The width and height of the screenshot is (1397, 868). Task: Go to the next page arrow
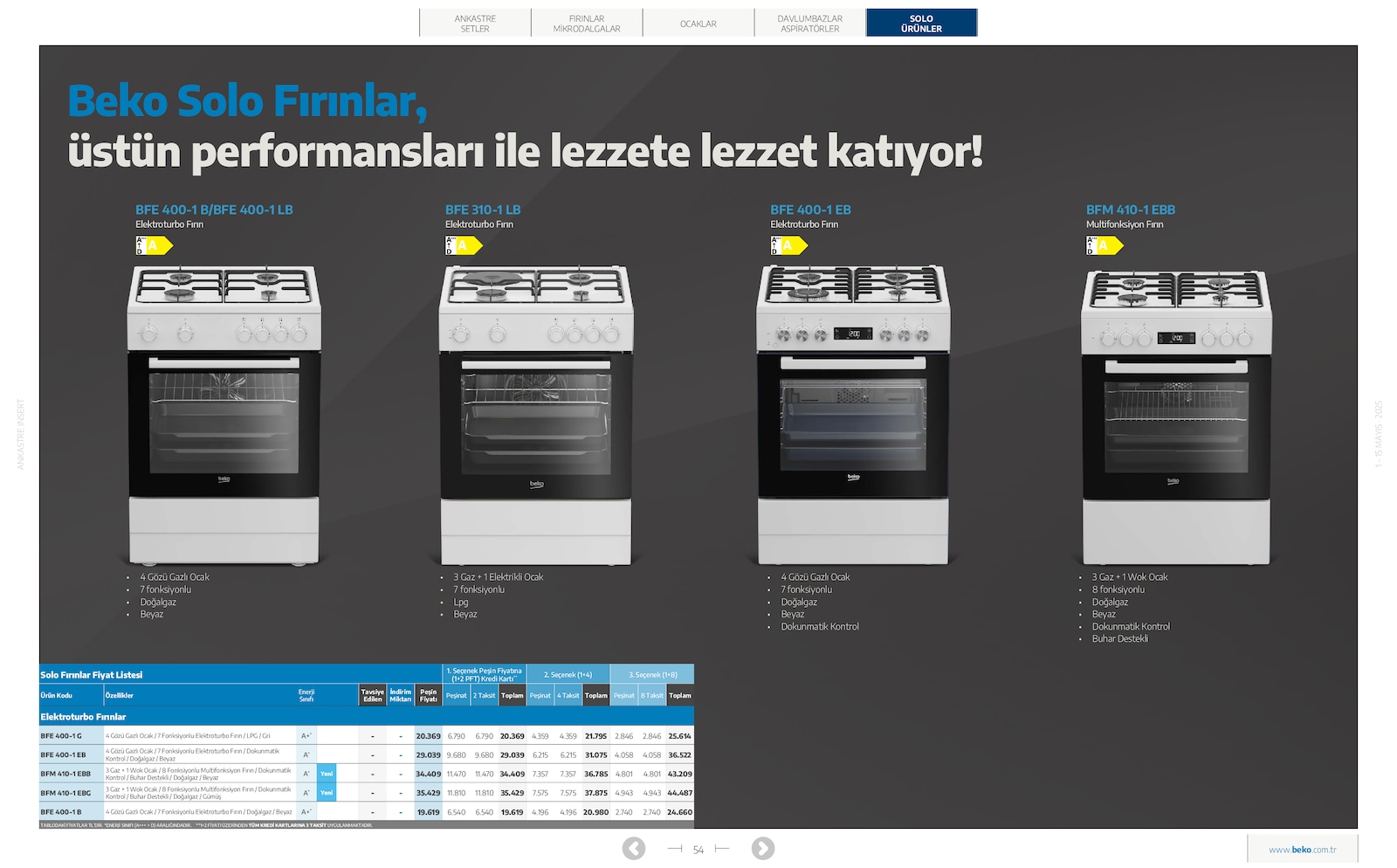(763, 848)
